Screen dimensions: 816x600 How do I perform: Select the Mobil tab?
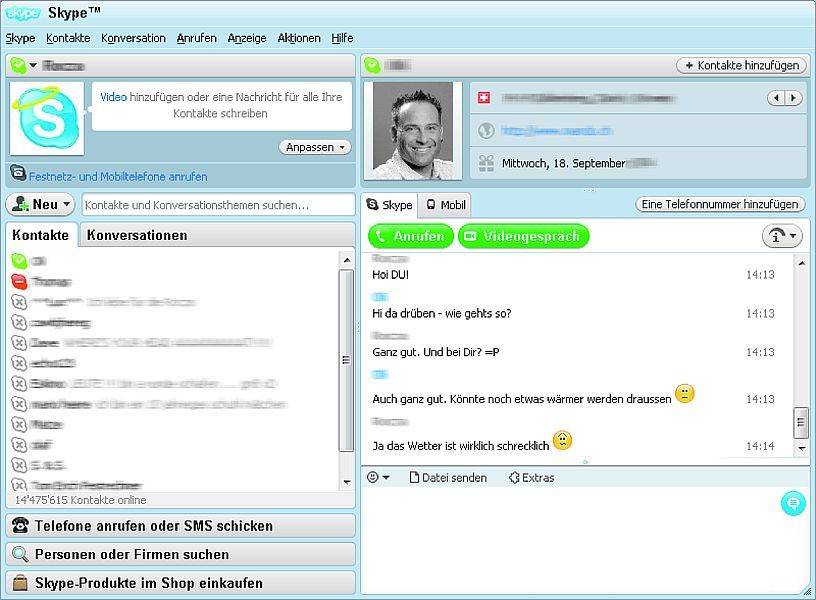click(x=446, y=205)
